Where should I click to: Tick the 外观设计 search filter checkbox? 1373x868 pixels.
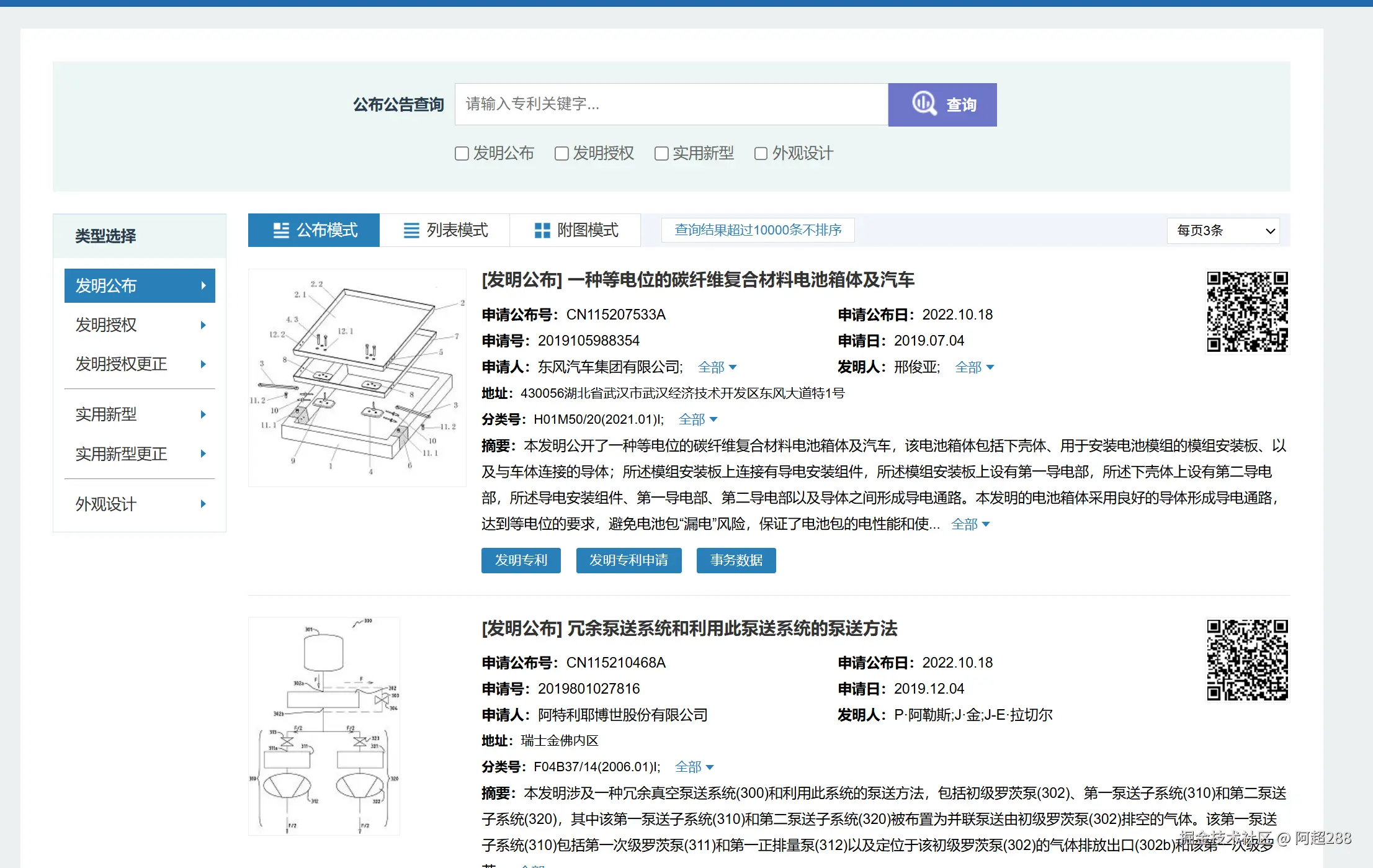pos(761,153)
